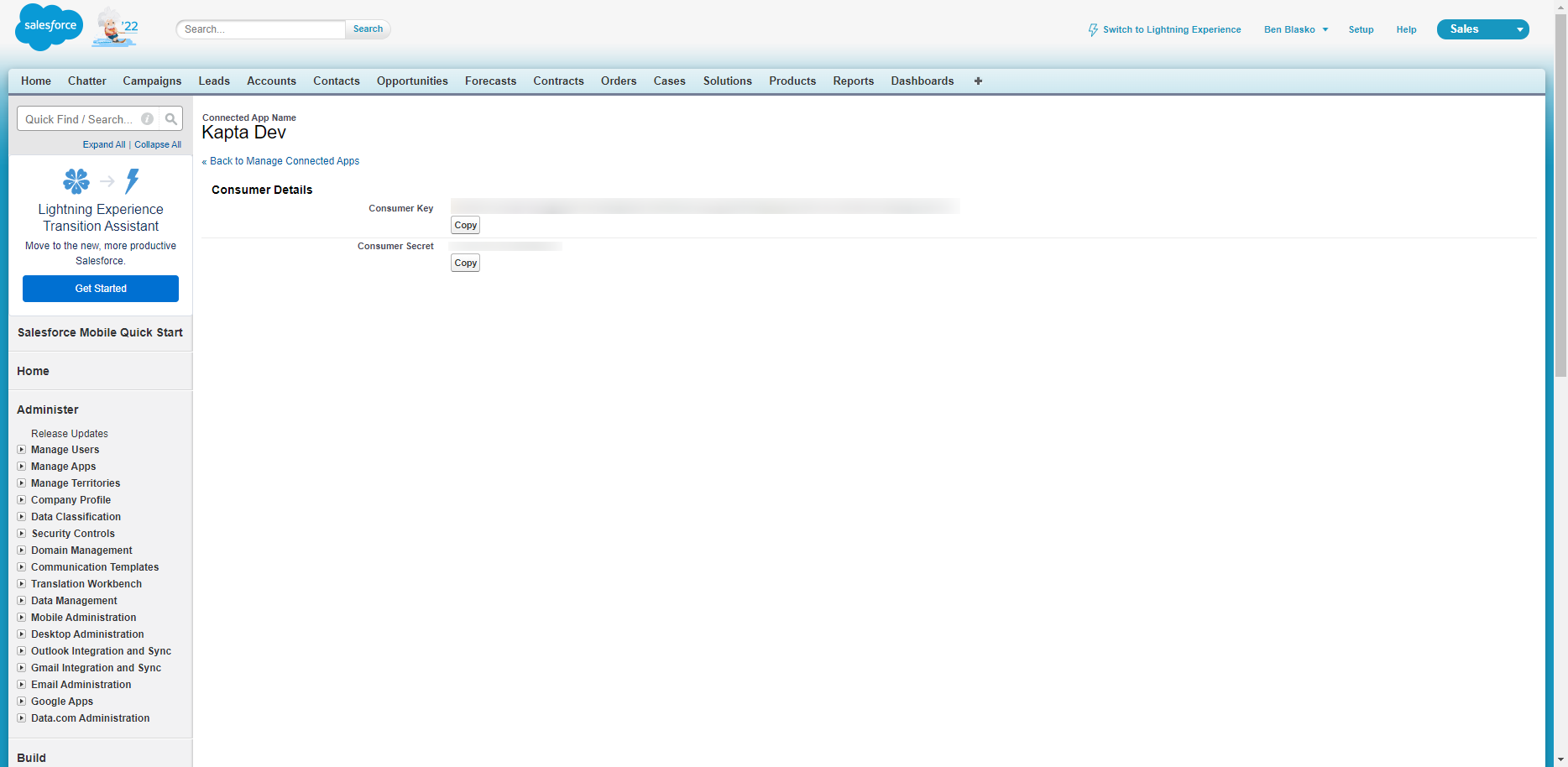Expand the Manage Users section
The image size is (1568, 767).
21,449
